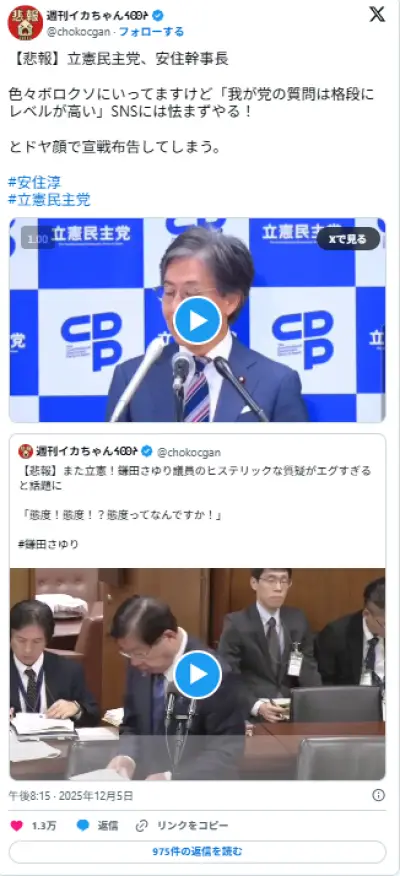
Task: Open the @chokocgan handle at top
Action: pyautogui.click(x=78, y=32)
